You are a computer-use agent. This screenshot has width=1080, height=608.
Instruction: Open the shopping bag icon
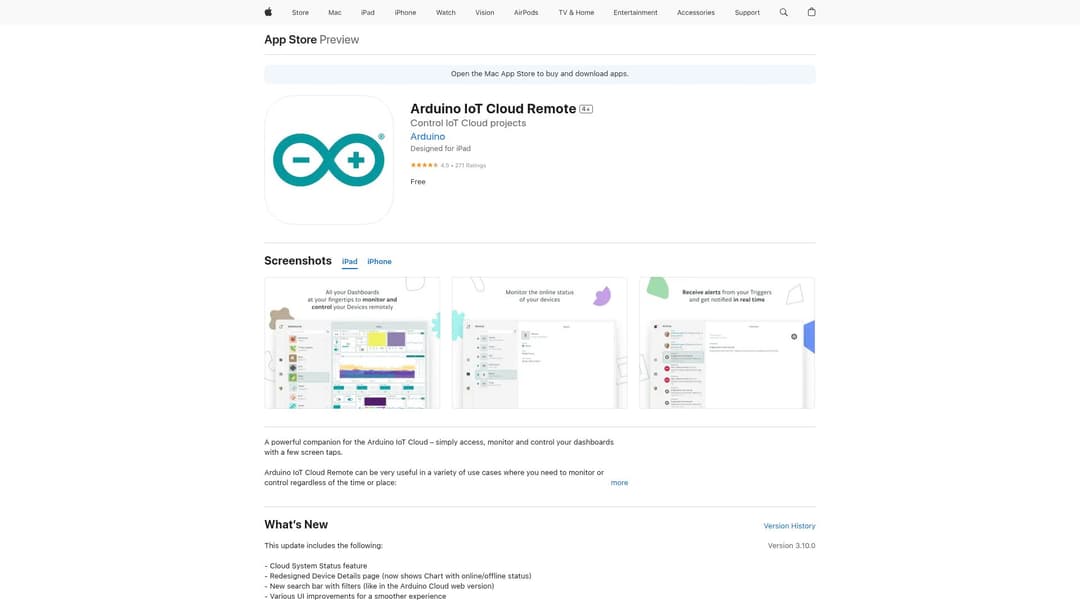[x=811, y=12]
